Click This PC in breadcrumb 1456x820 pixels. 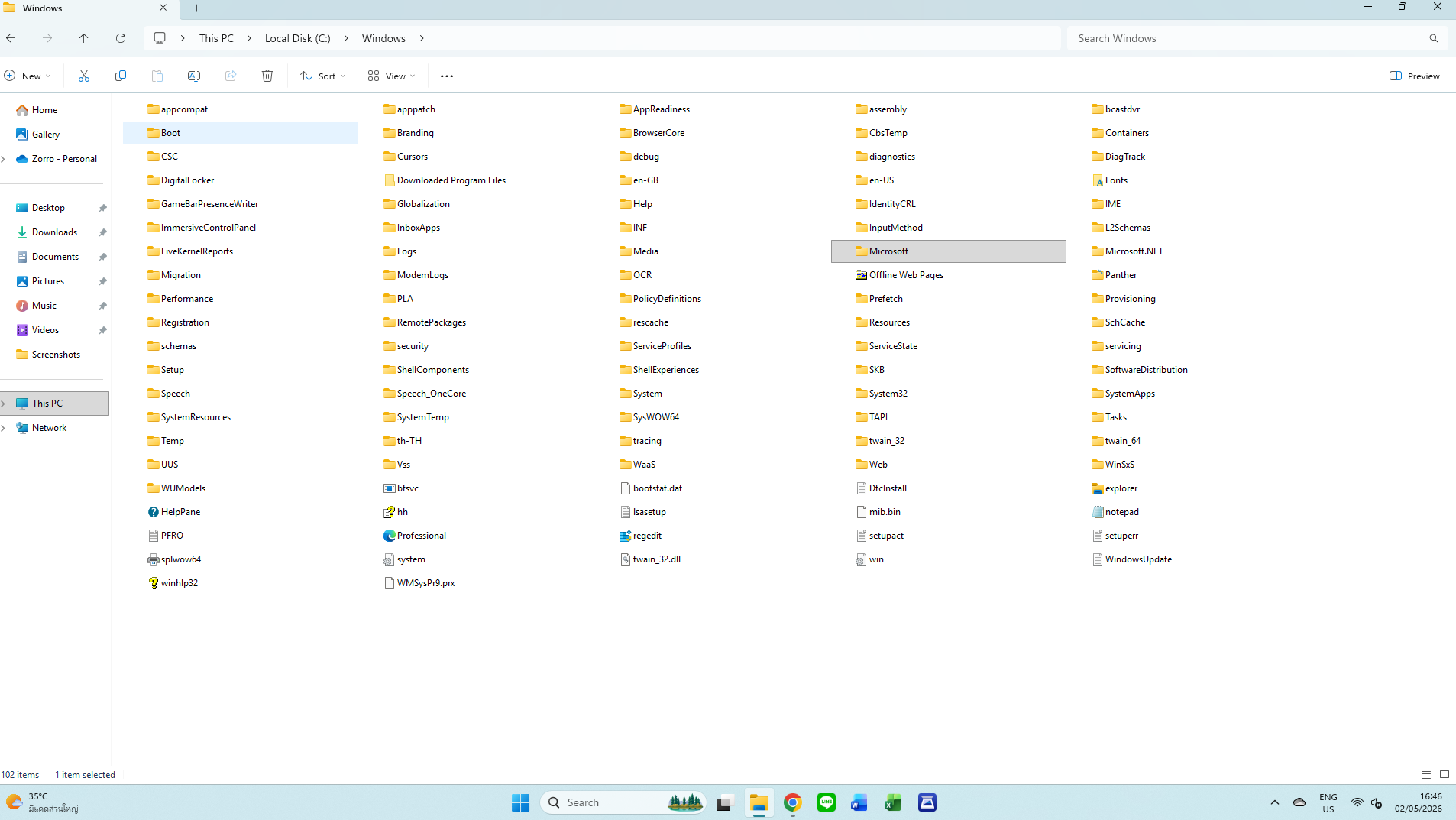[216, 38]
